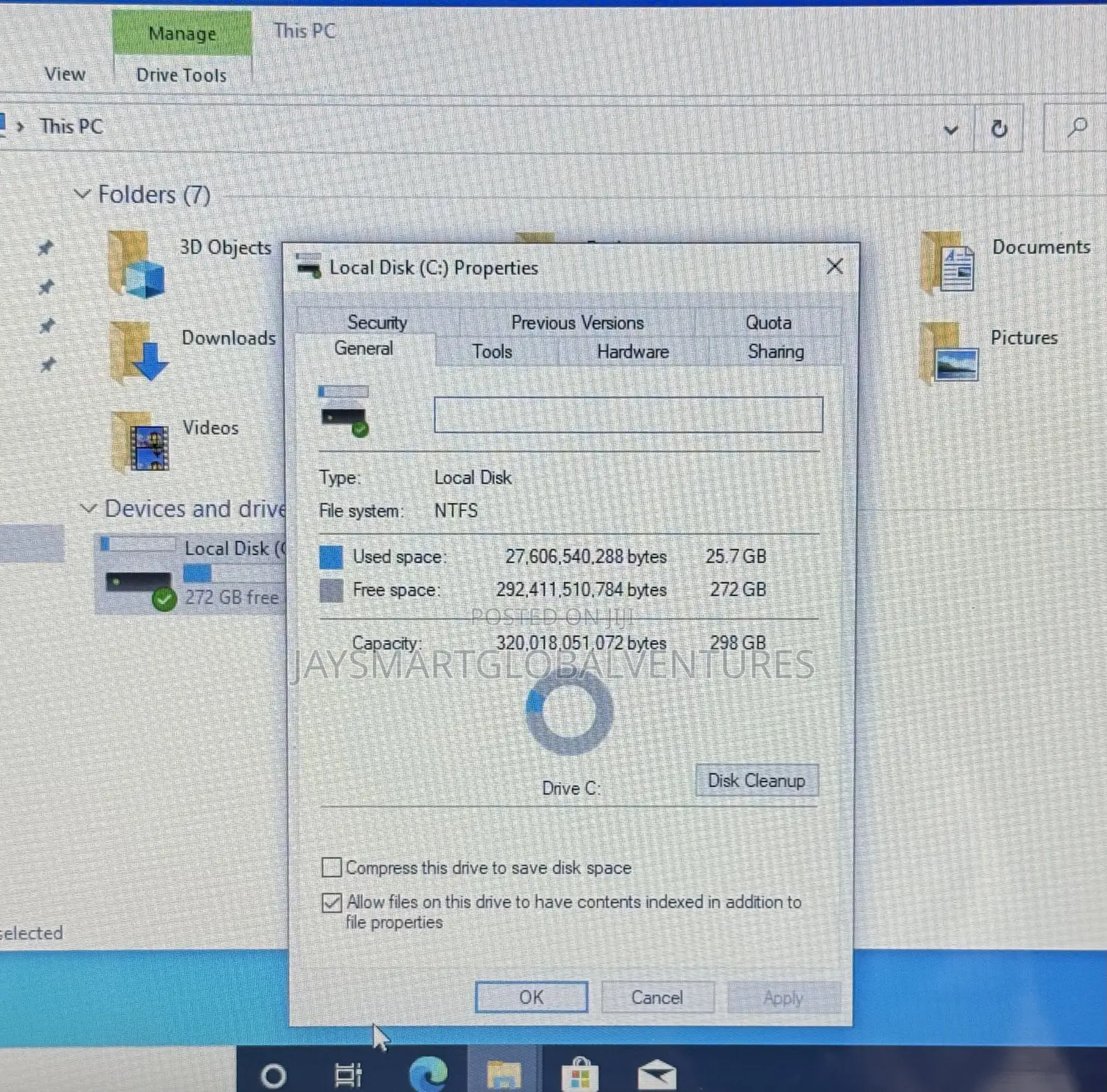Open the Drive Tools ribbon tab
Screen dimensions: 1107x1092
pos(181,75)
